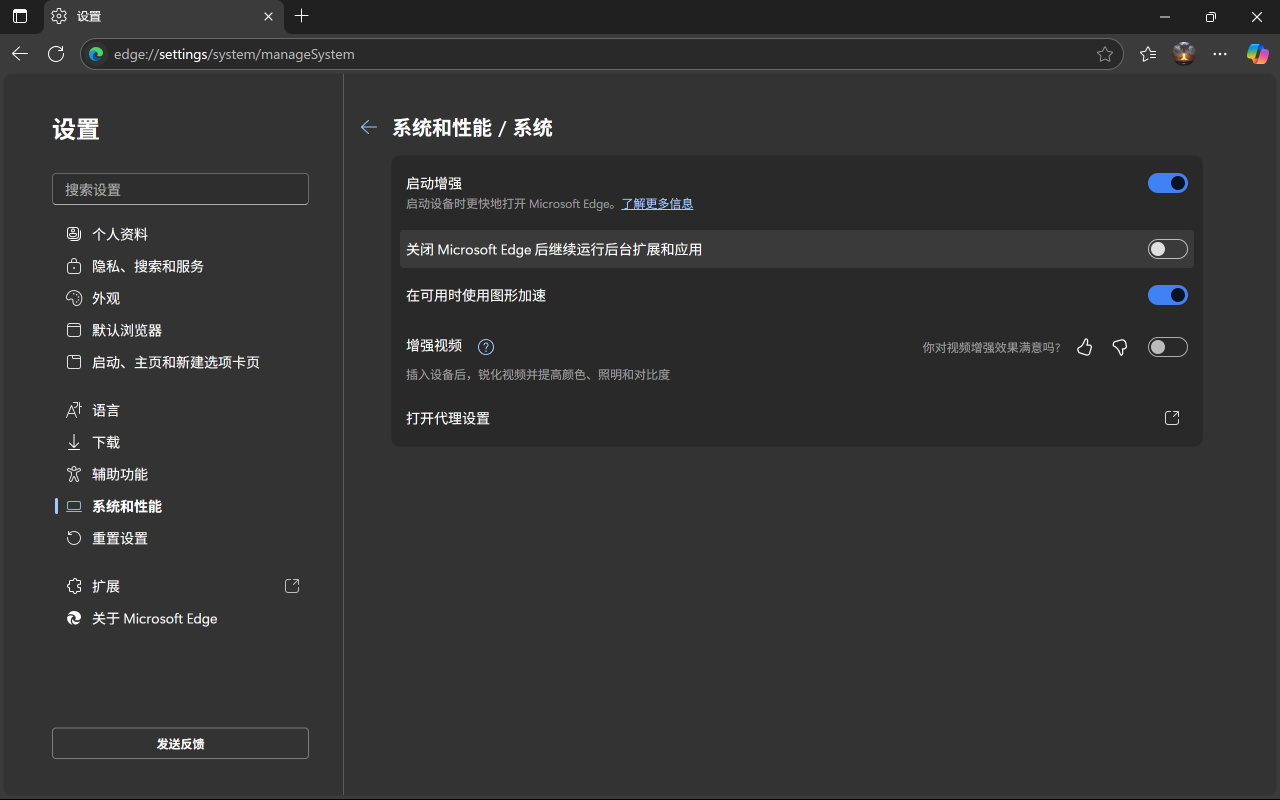The width and height of the screenshot is (1280, 800).
Task: Click the external link icon beside 扩展
Action: pos(292,586)
